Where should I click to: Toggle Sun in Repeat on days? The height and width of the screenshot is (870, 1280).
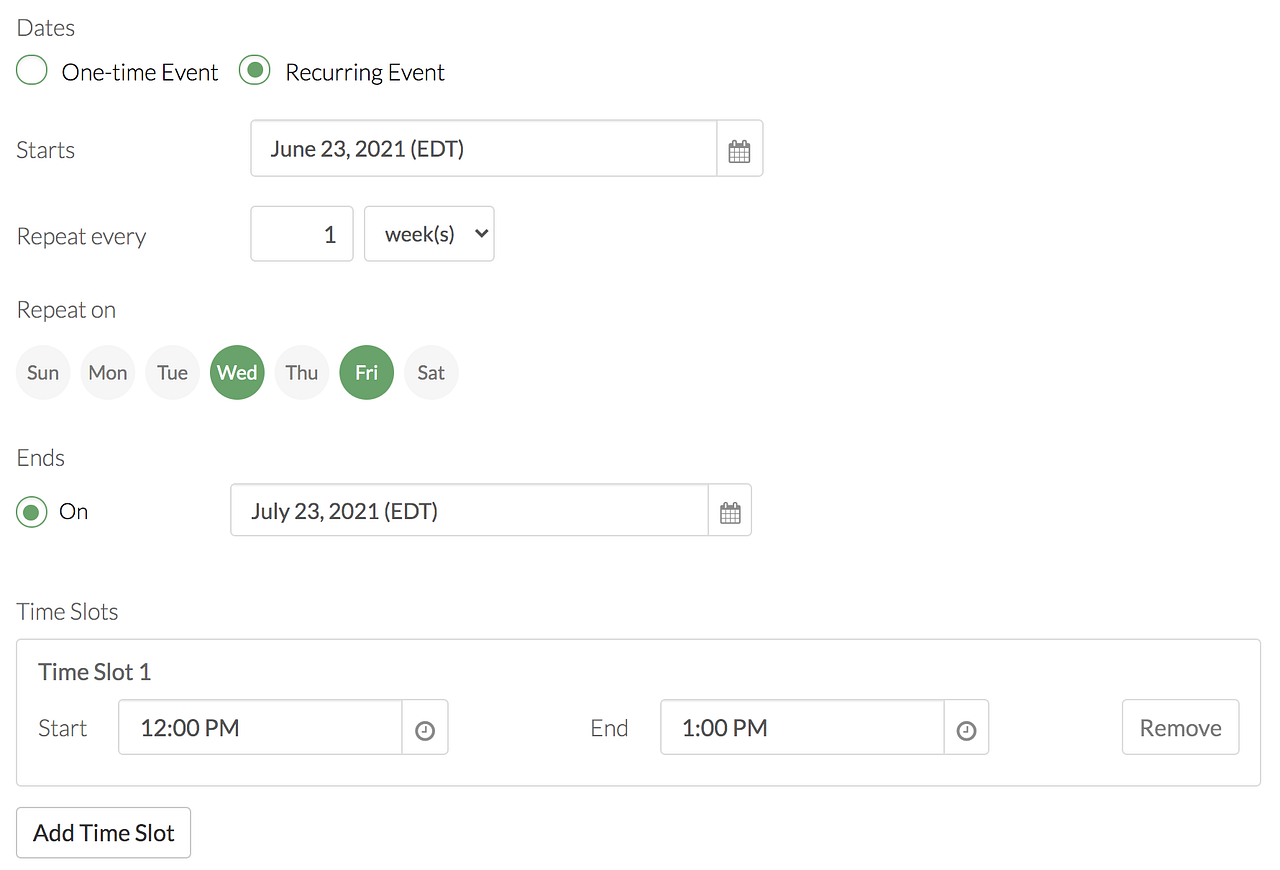click(43, 373)
